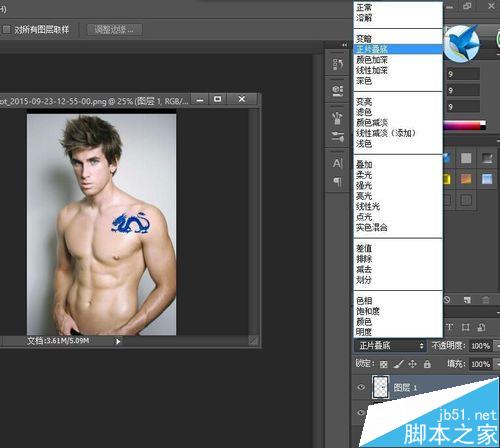Click the color spectrum ramp bar
This screenshot has height=448, width=500.
pos(464,126)
